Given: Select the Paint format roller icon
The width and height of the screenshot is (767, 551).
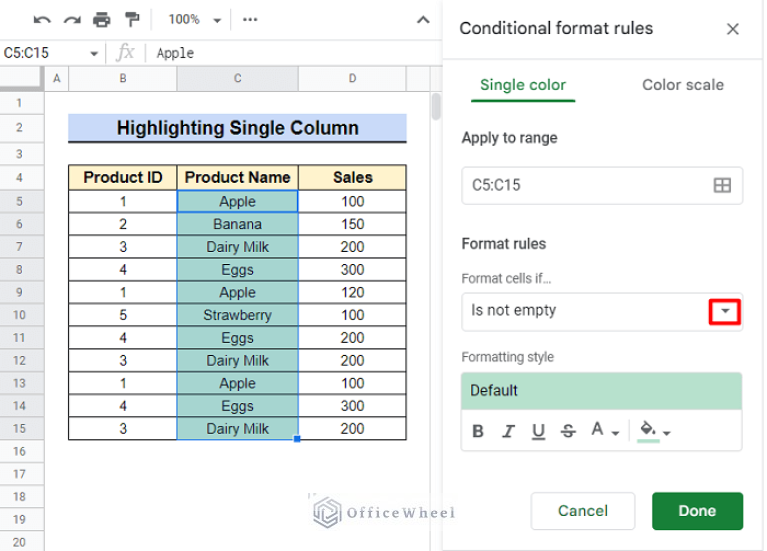Looking at the screenshot, I should (x=132, y=19).
